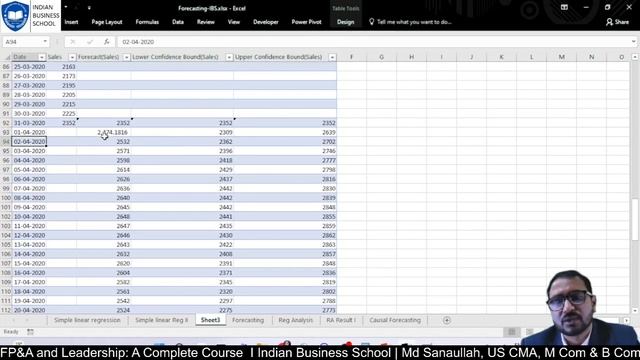Add a new sheet with plus icon
The height and width of the screenshot is (360, 640).
coord(447,320)
